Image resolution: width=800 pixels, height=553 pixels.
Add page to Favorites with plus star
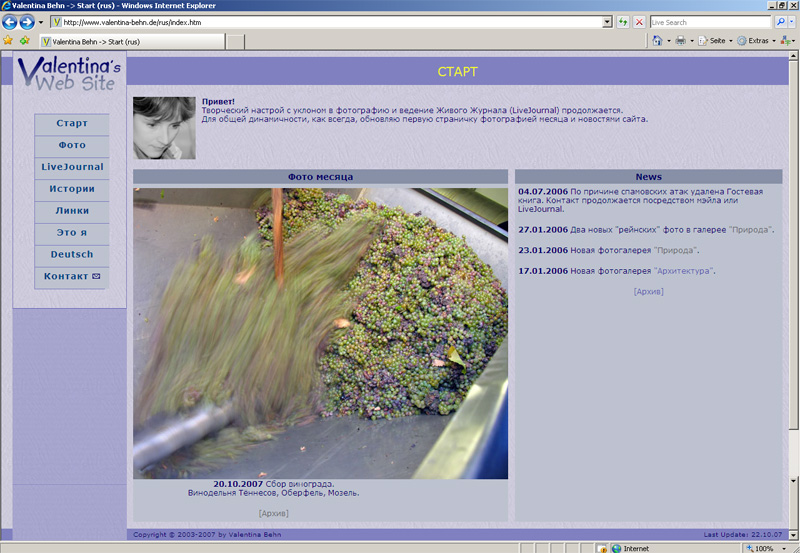(24, 40)
